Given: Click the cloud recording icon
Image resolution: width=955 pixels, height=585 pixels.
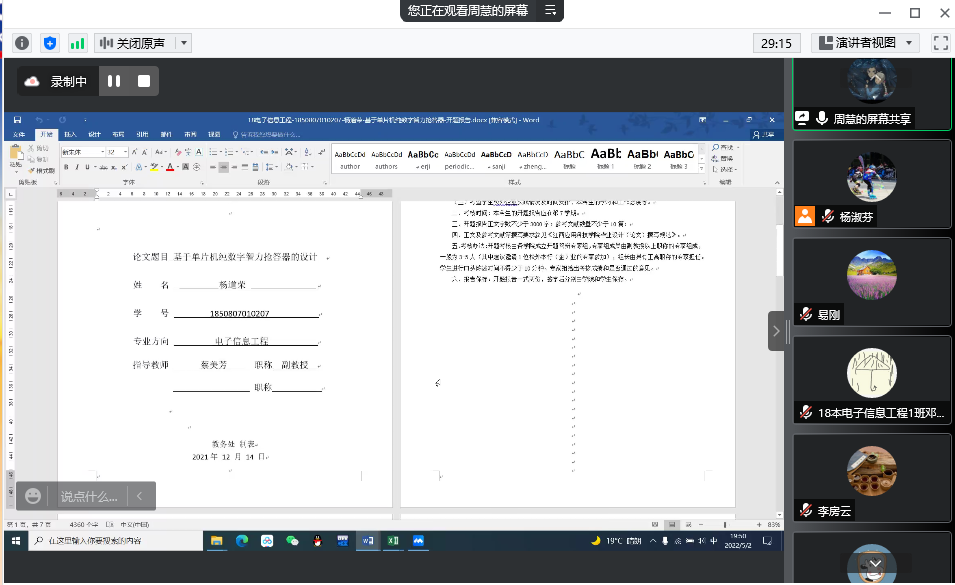Looking at the screenshot, I should pyautogui.click(x=32, y=82).
